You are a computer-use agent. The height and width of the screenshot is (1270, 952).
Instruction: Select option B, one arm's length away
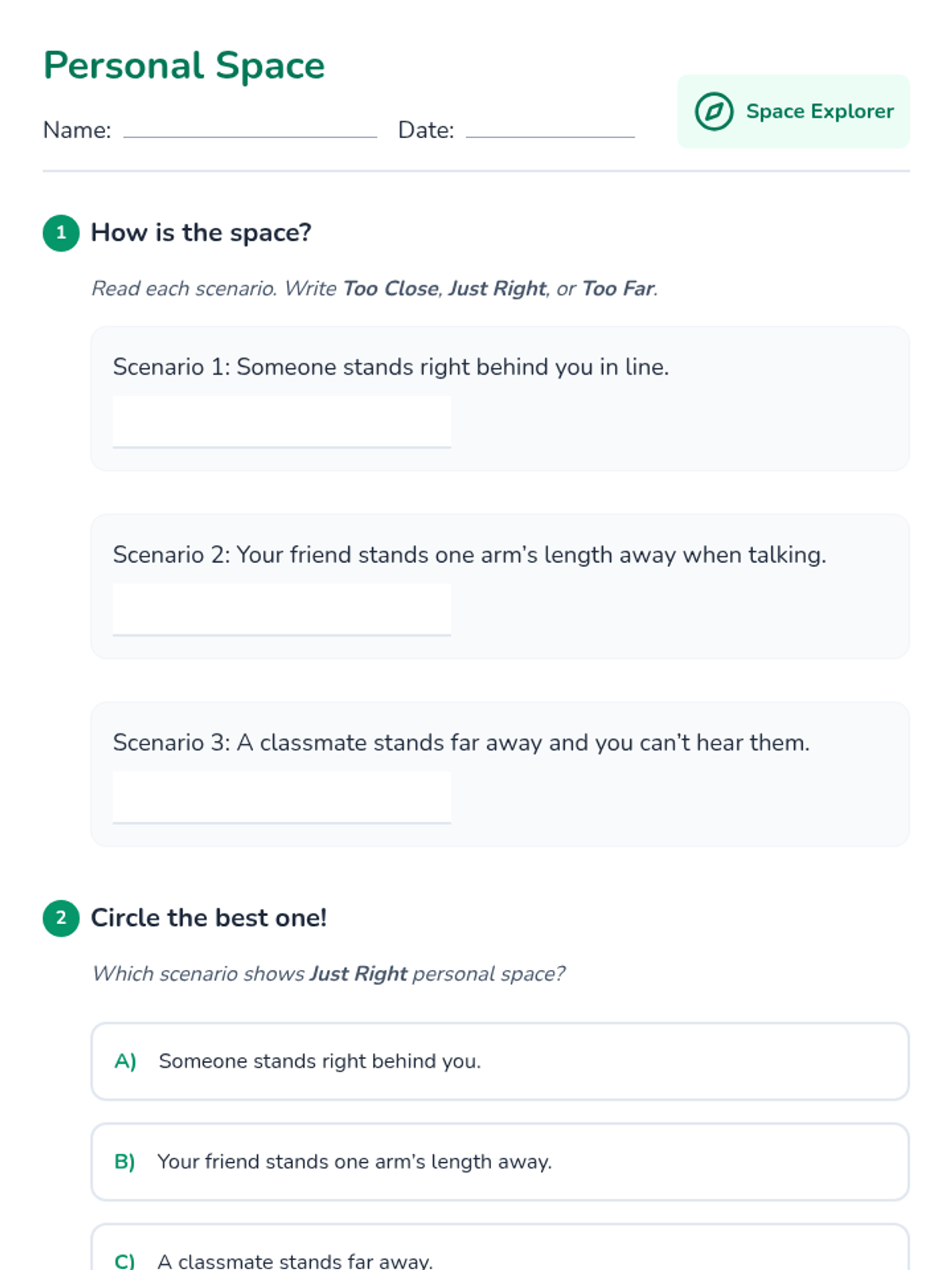(x=500, y=1161)
